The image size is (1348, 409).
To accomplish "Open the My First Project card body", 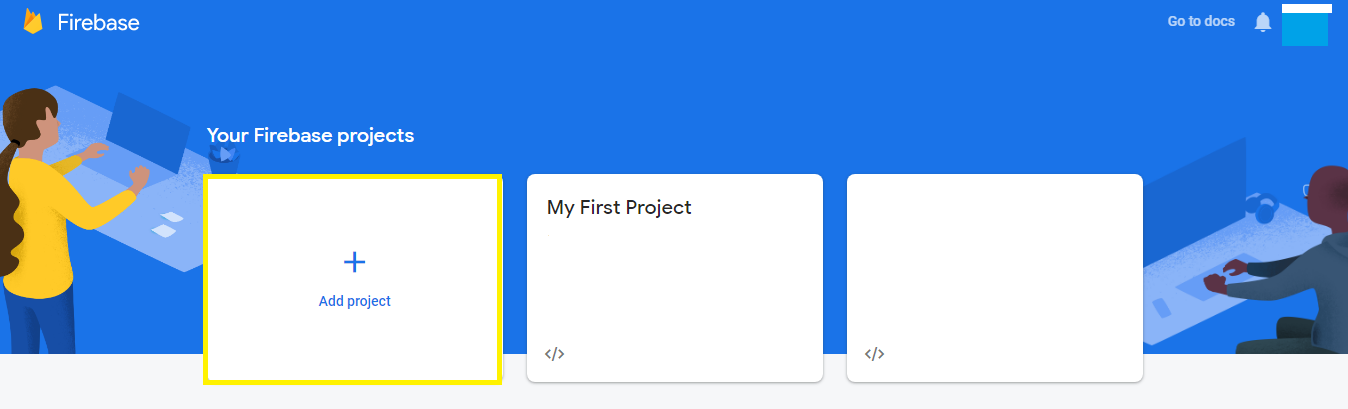I will 675,290.
